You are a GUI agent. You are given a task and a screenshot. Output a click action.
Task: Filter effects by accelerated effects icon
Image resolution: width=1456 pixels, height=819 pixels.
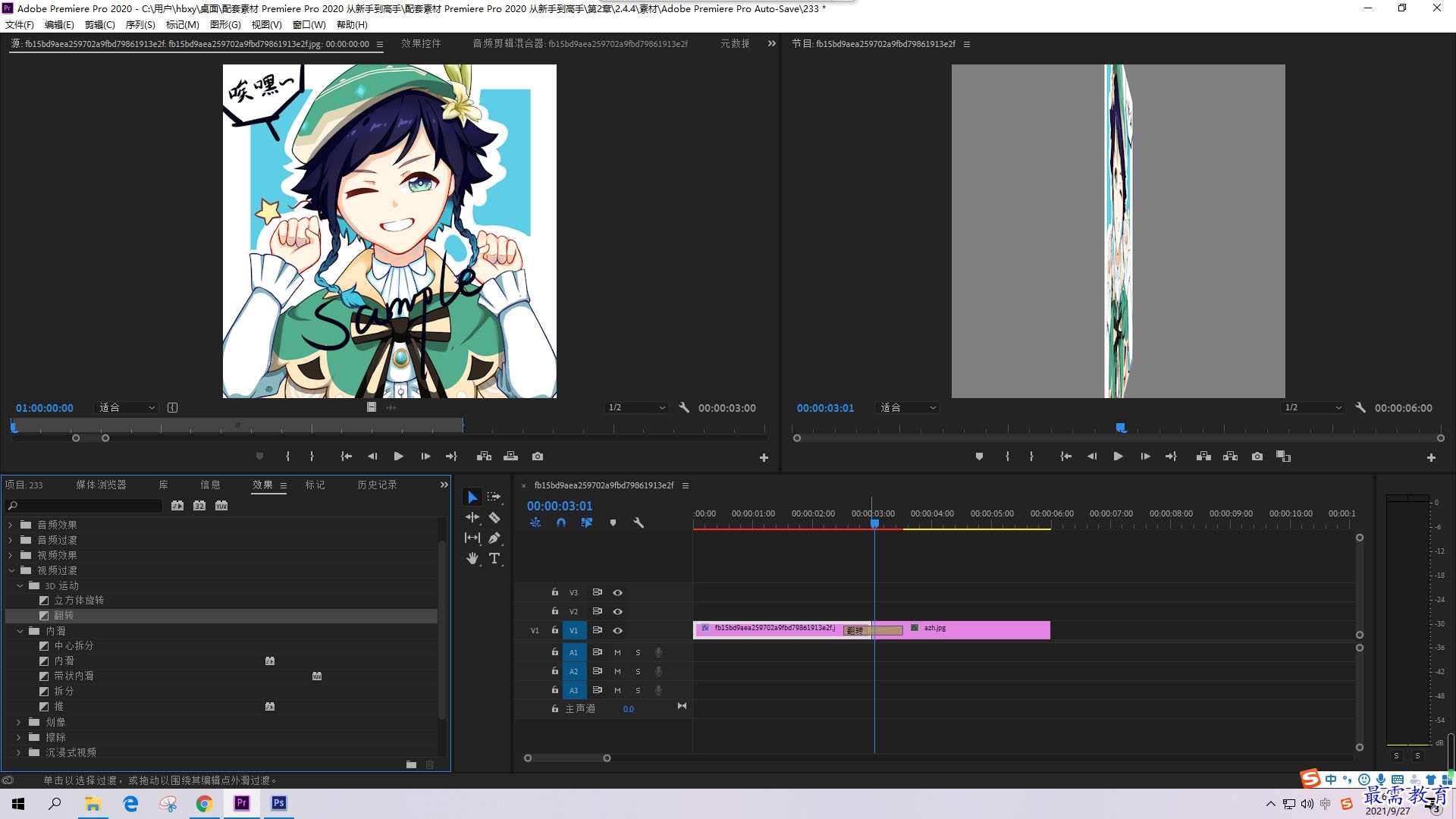[x=177, y=506]
